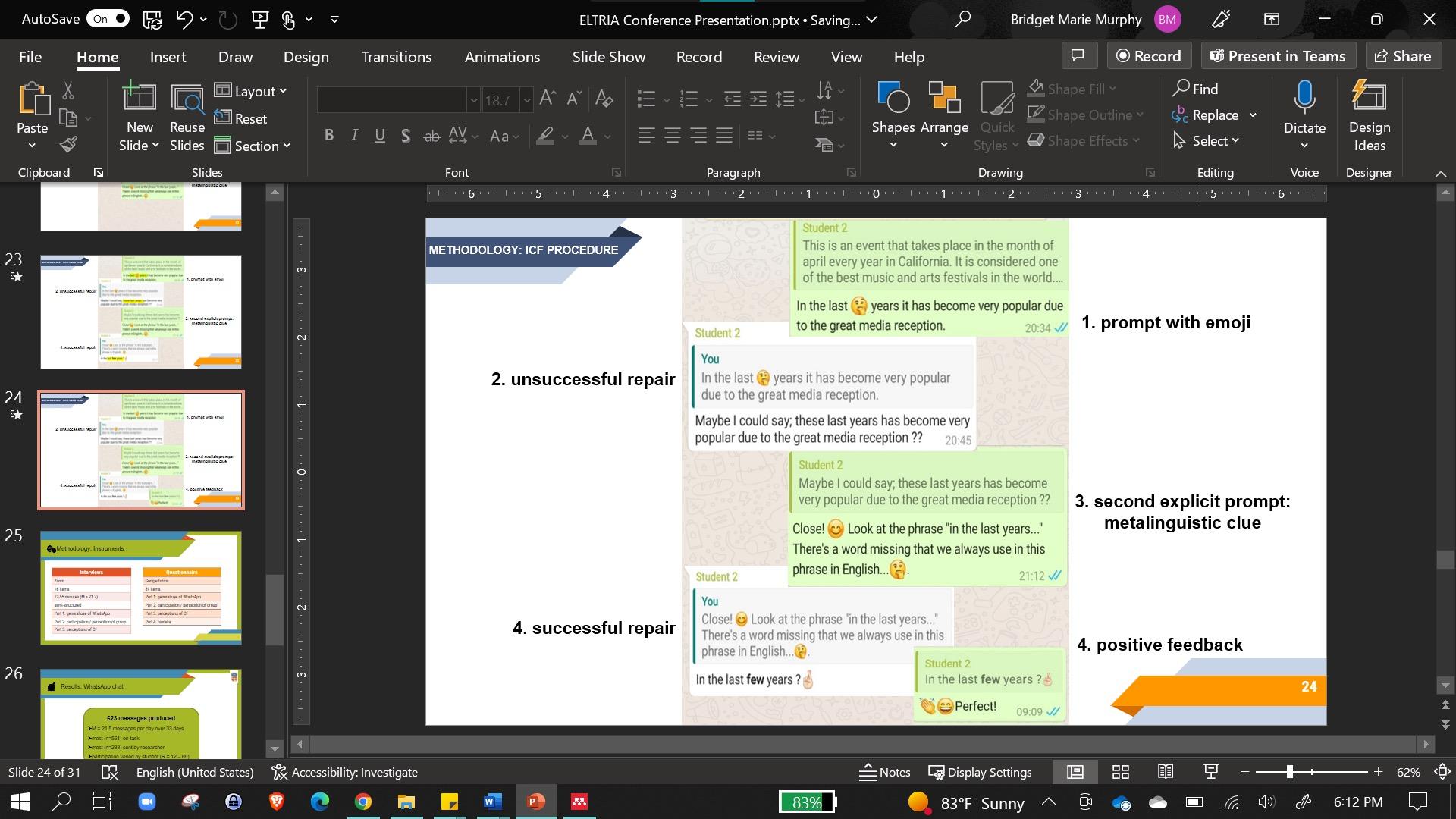Open Design Ideas pane
This screenshot has width=1456, height=819.
pyautogui.click(x=1369, y=114)
